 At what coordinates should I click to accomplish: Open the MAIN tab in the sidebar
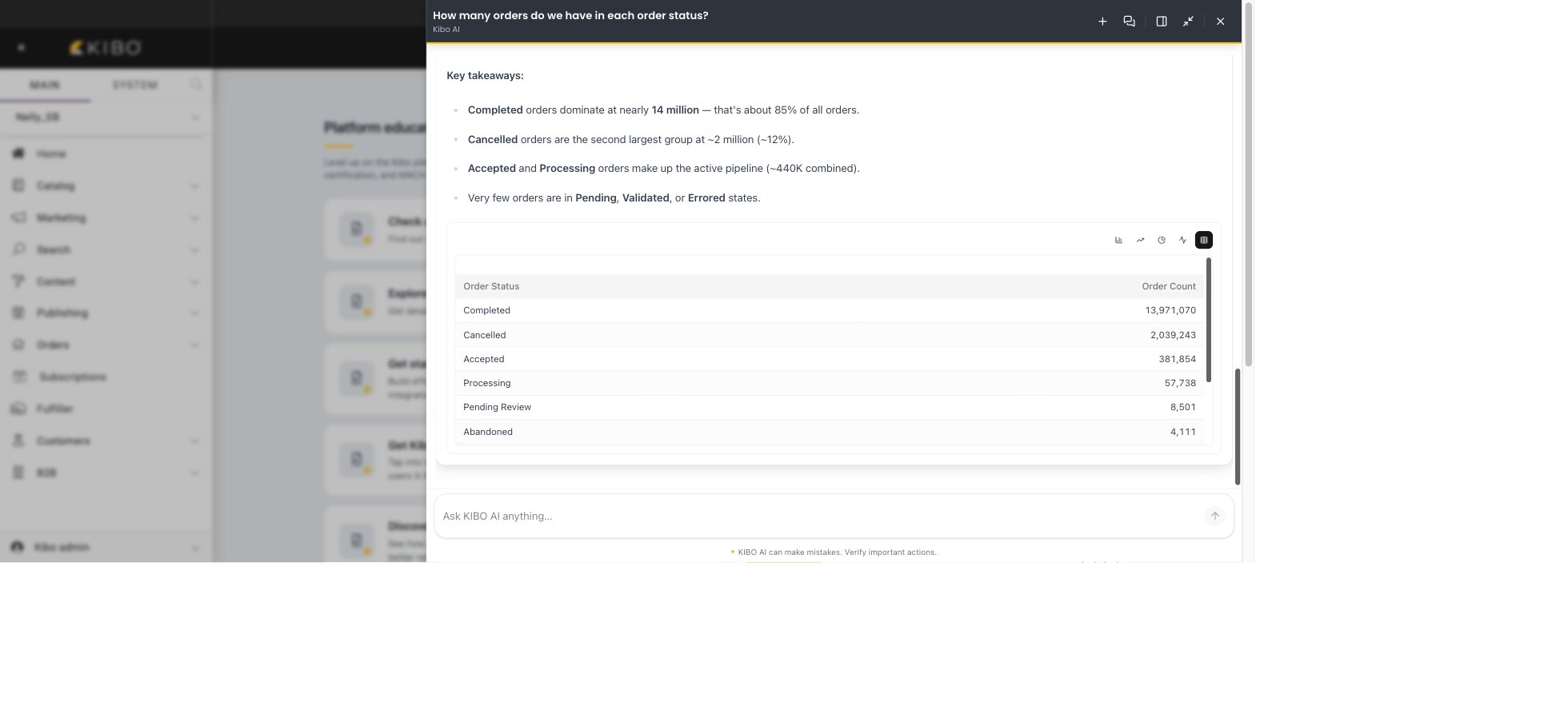point(45,85)
